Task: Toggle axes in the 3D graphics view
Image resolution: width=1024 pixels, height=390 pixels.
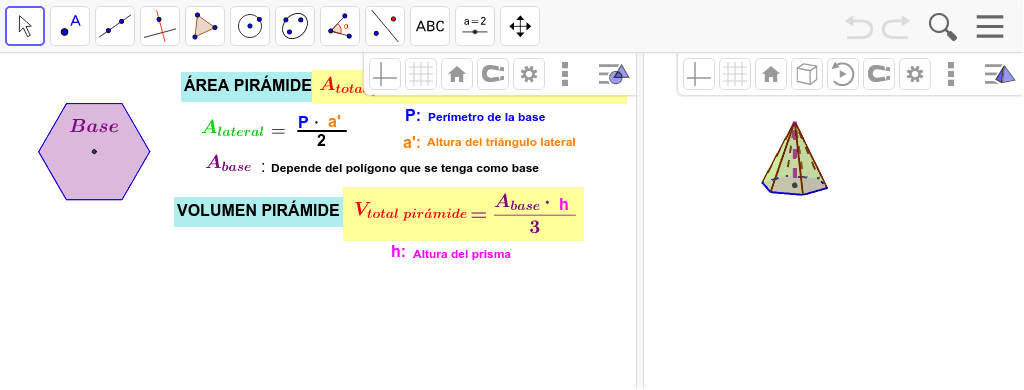Action: (699, 74)
